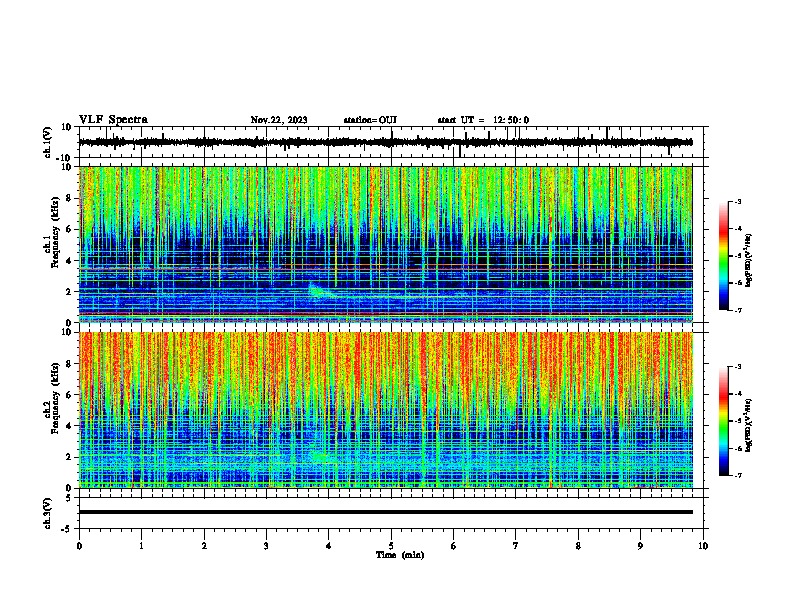Click the "ch.1(V)" waveform axis label
Image resolution: width=792 pixels, height=612 pixels.
48,142
